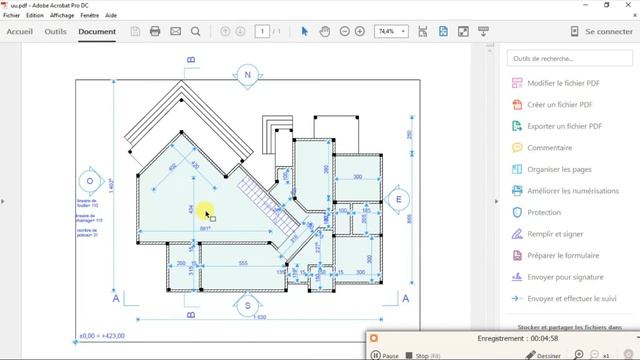The image size is (640, 360).
Task: Go to previous page arrow
Action: click(225, 31)
